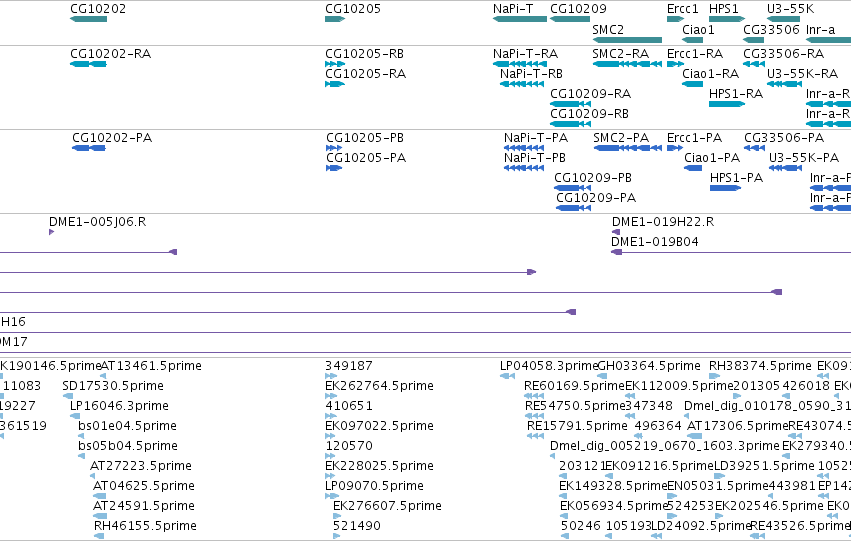Click EST bs05b04.5prime
The height and width of the screenshot is (541, 851).
coord(81,456)
